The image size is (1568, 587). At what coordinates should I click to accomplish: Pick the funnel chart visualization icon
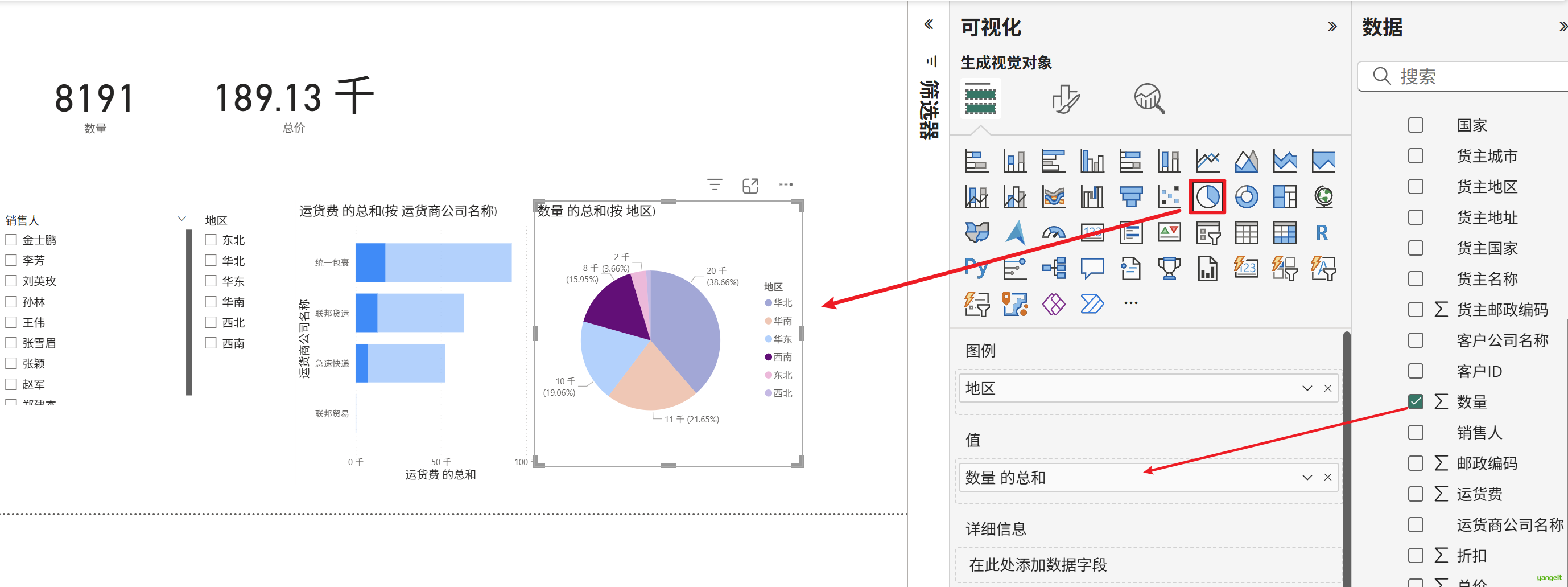tap(1130, 196)
